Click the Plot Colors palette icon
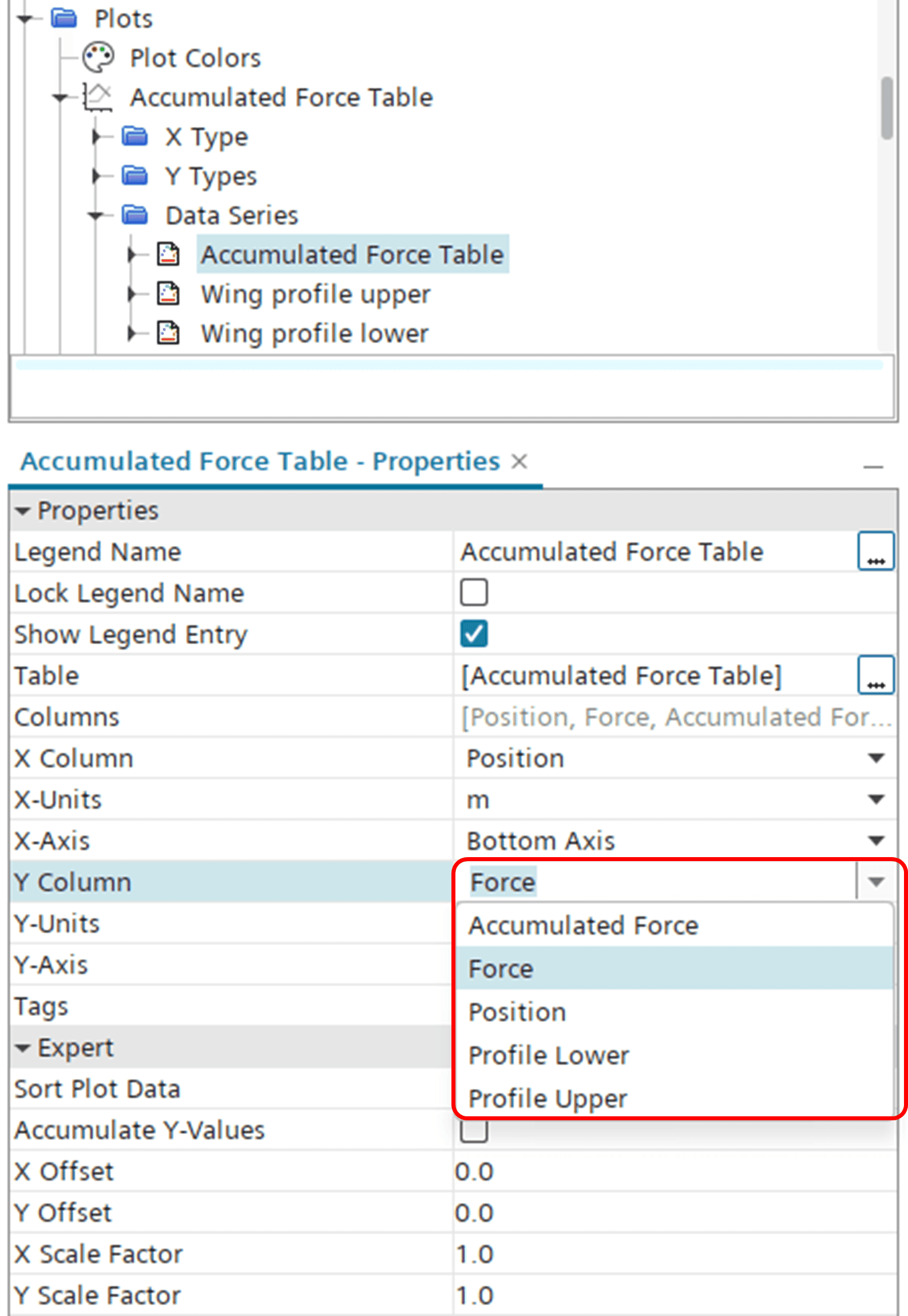The width and height of the screenshot is (908, 1316). pyautogui.click(x=98, y=58)
